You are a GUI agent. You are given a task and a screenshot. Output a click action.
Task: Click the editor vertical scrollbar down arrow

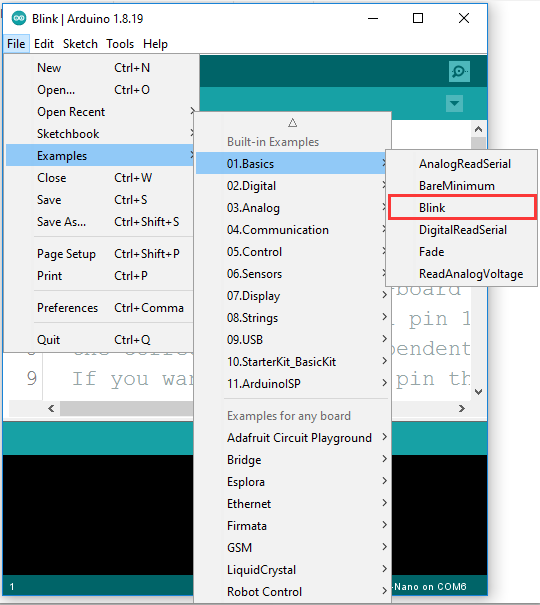pyautogui.click(x=478, y=392)
